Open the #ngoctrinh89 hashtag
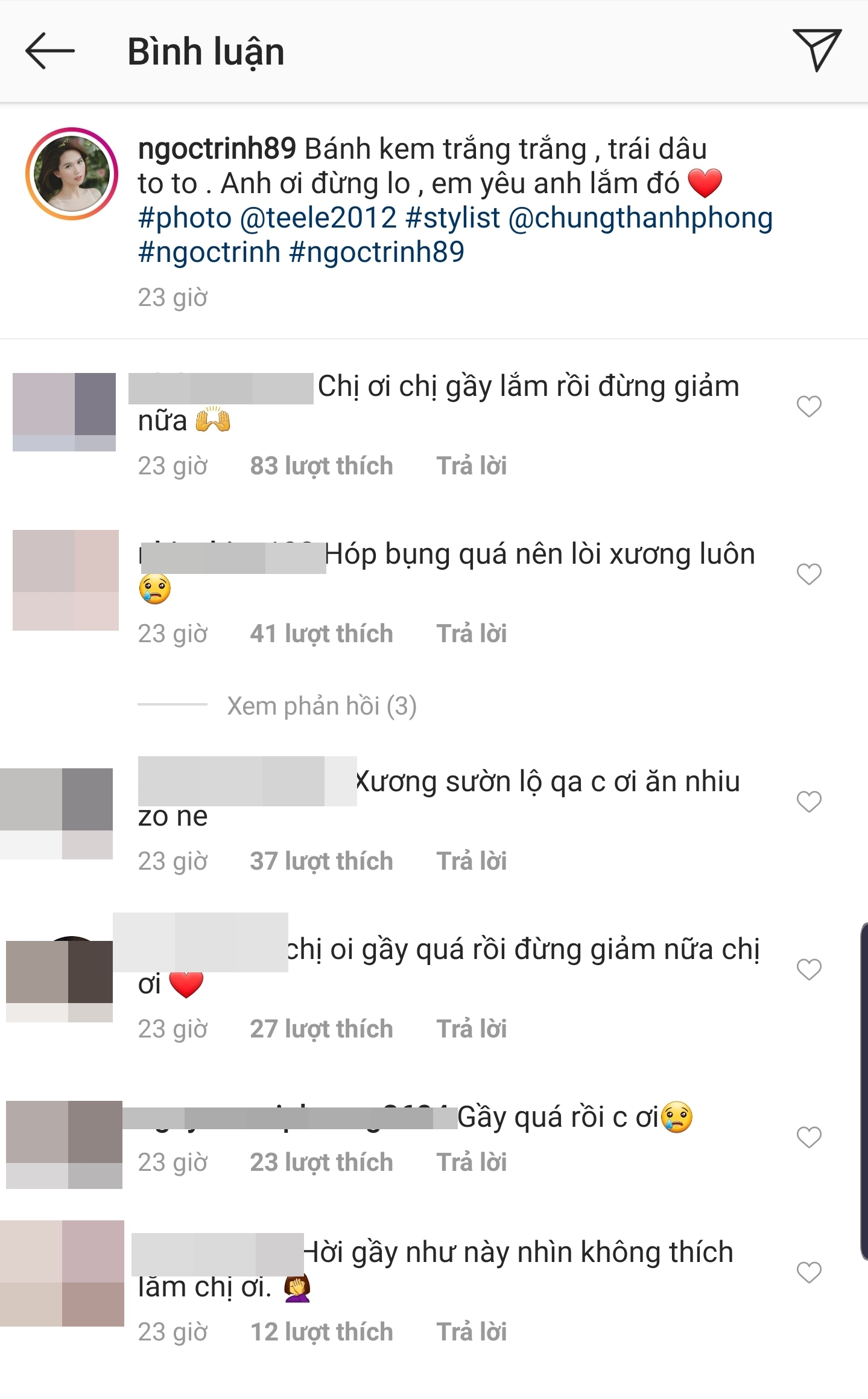 (x=377, y=252)
